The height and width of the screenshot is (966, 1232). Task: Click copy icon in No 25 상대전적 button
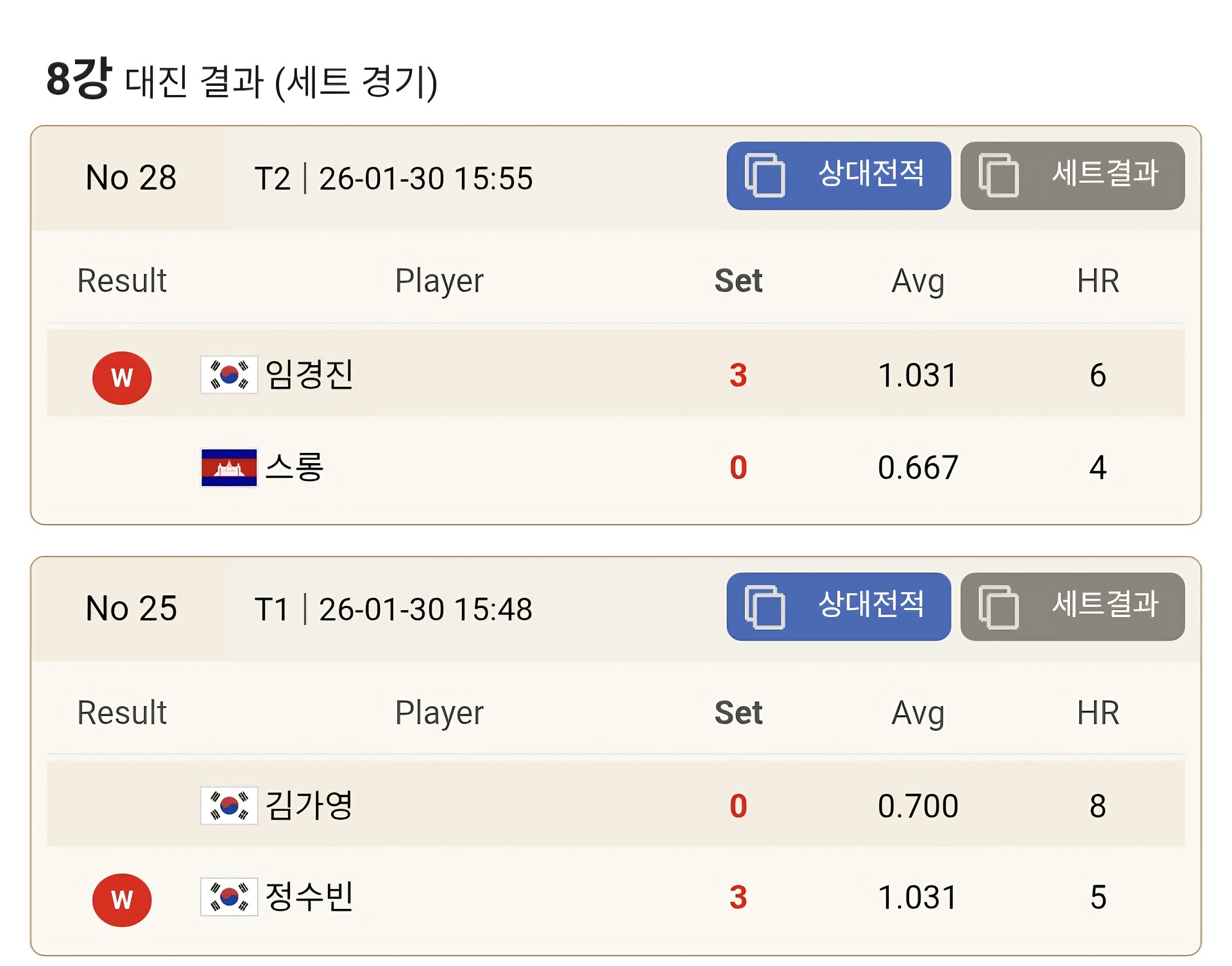pos(765,607)
